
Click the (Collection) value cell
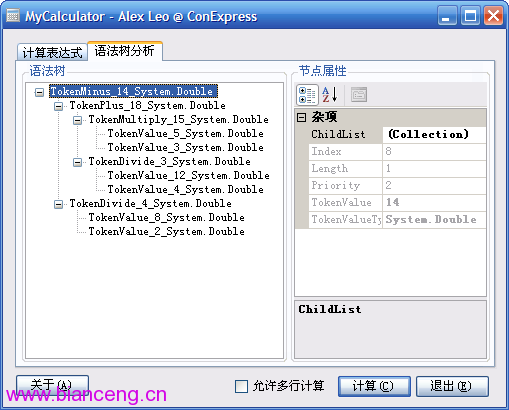pos(434,135)
